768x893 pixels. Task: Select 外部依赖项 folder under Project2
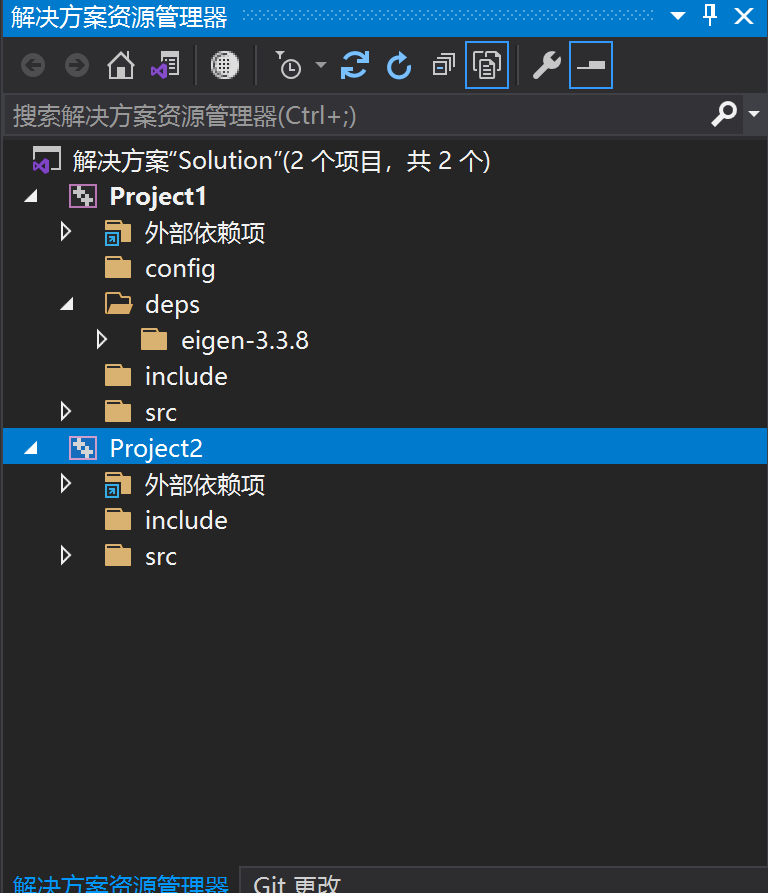pyautogui.click(x=204, y=485)
